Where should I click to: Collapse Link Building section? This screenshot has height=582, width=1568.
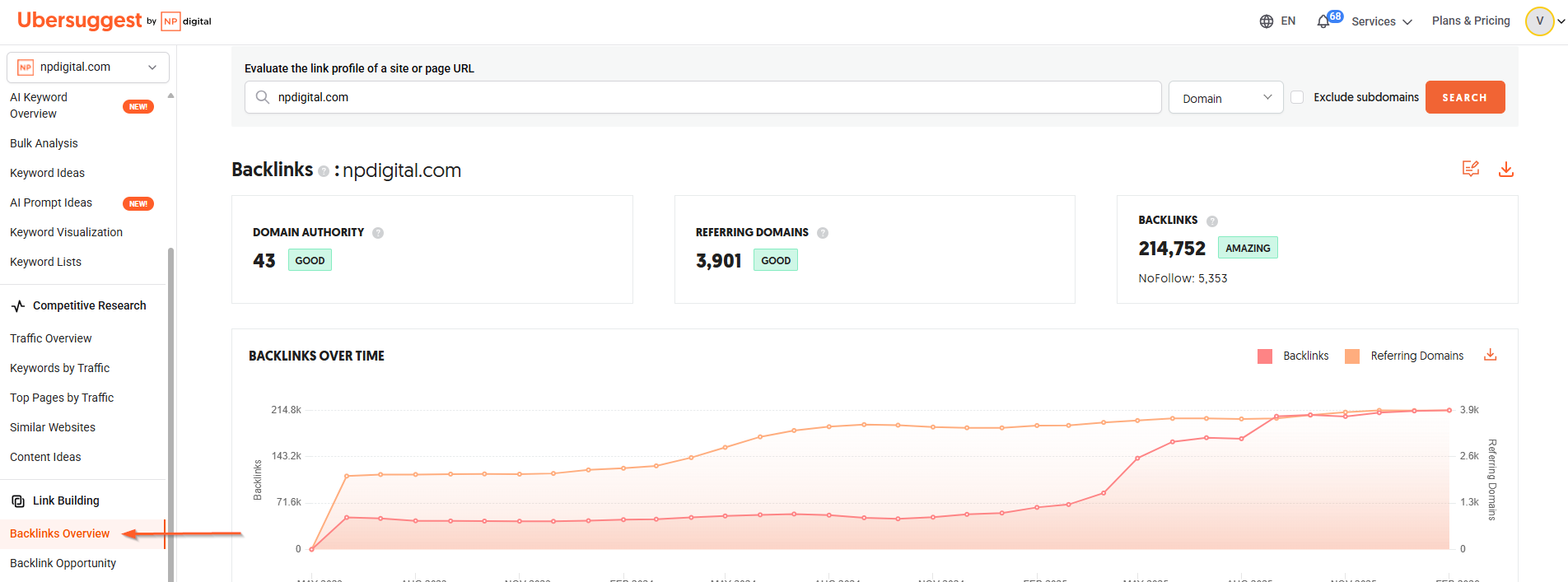tap(66, 501)
